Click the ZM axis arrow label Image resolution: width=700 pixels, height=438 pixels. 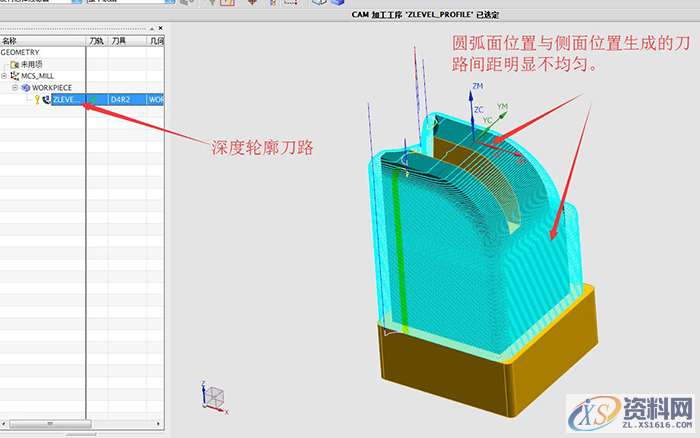coord(478,86)
